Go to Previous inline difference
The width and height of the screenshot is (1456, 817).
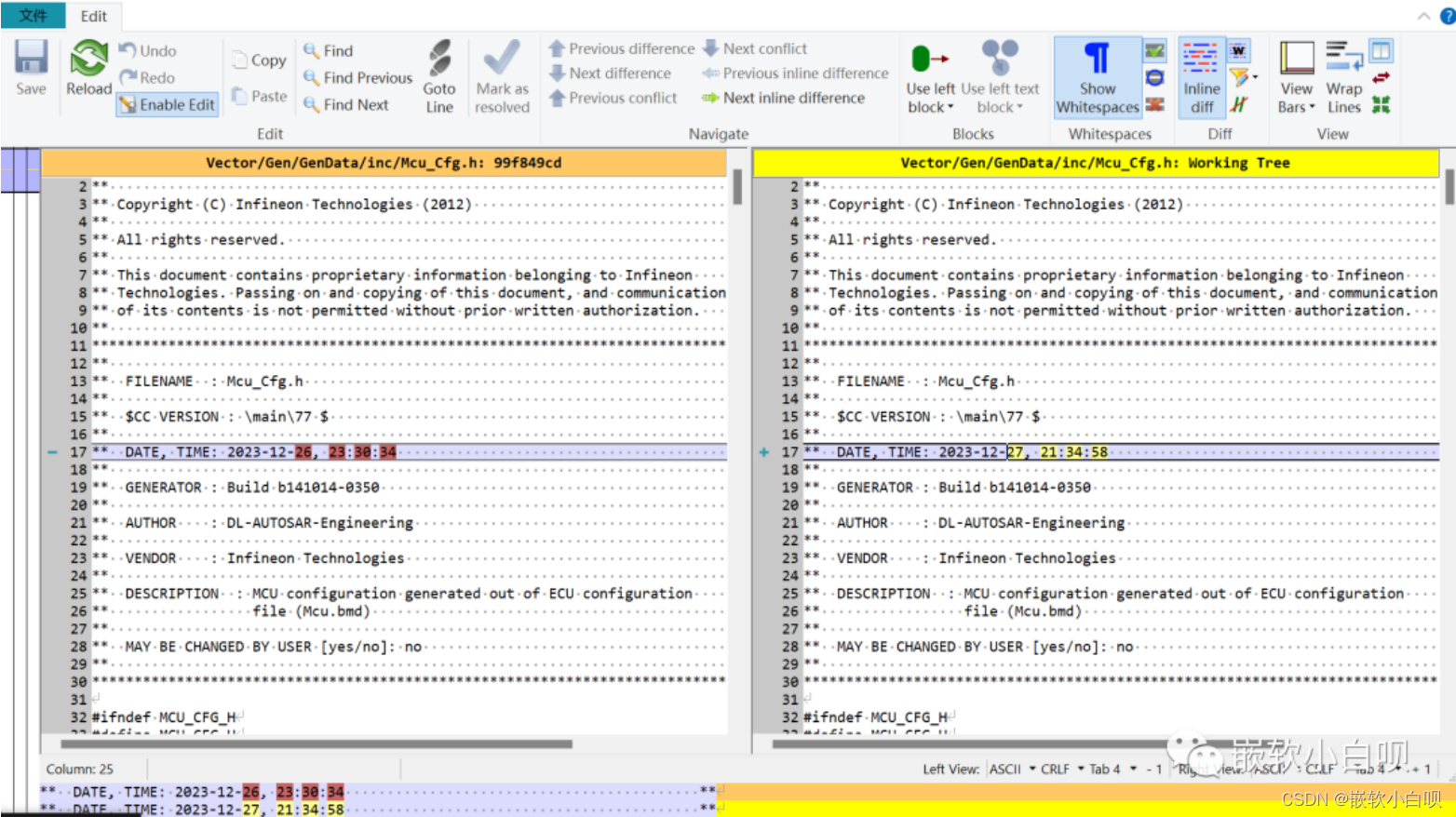[796, 73]
